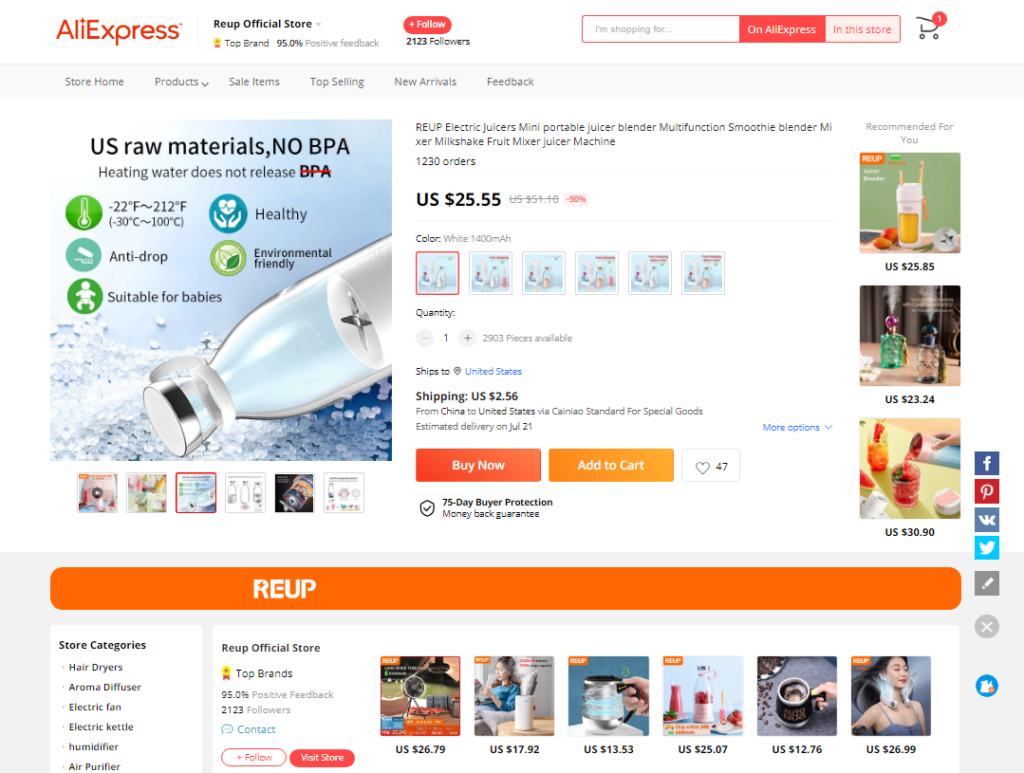Expand More options for shipping
The width and height of the screenshot is (1024, 773).
click(797, 427)
